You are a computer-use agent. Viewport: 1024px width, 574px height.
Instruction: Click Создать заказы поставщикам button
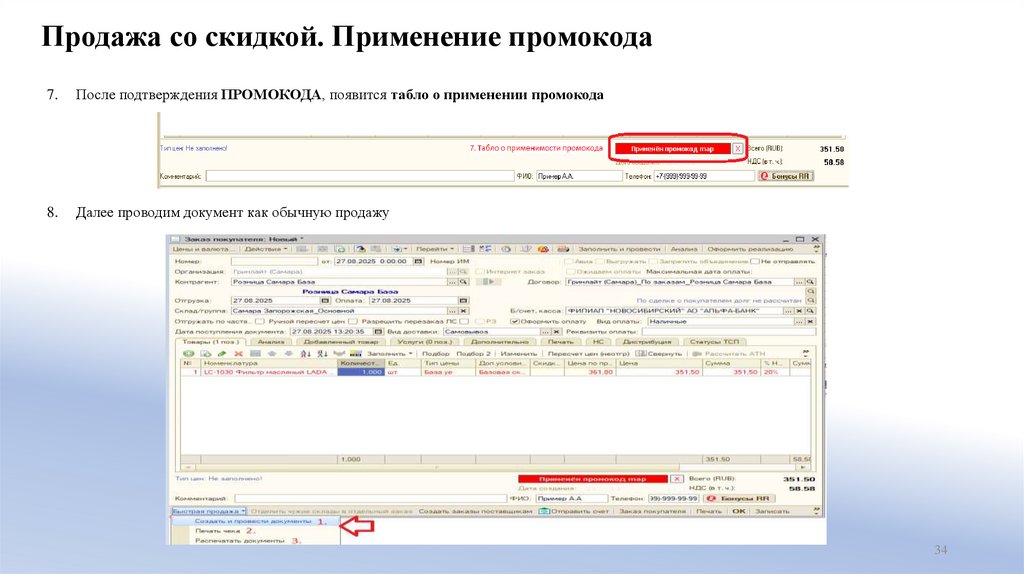point(475,511)
